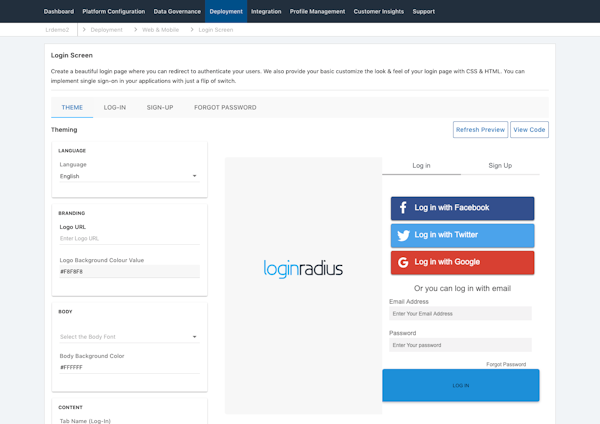Open the Platform Configuration menu
This screenshot has height=424, width=600.
[114, 11]
